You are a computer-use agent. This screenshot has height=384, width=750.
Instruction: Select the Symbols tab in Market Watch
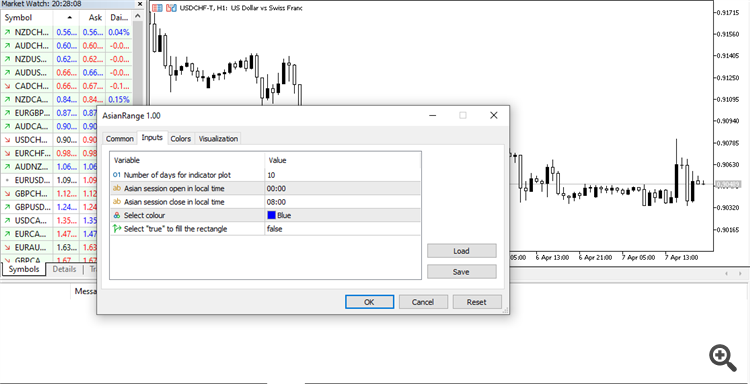24,269
